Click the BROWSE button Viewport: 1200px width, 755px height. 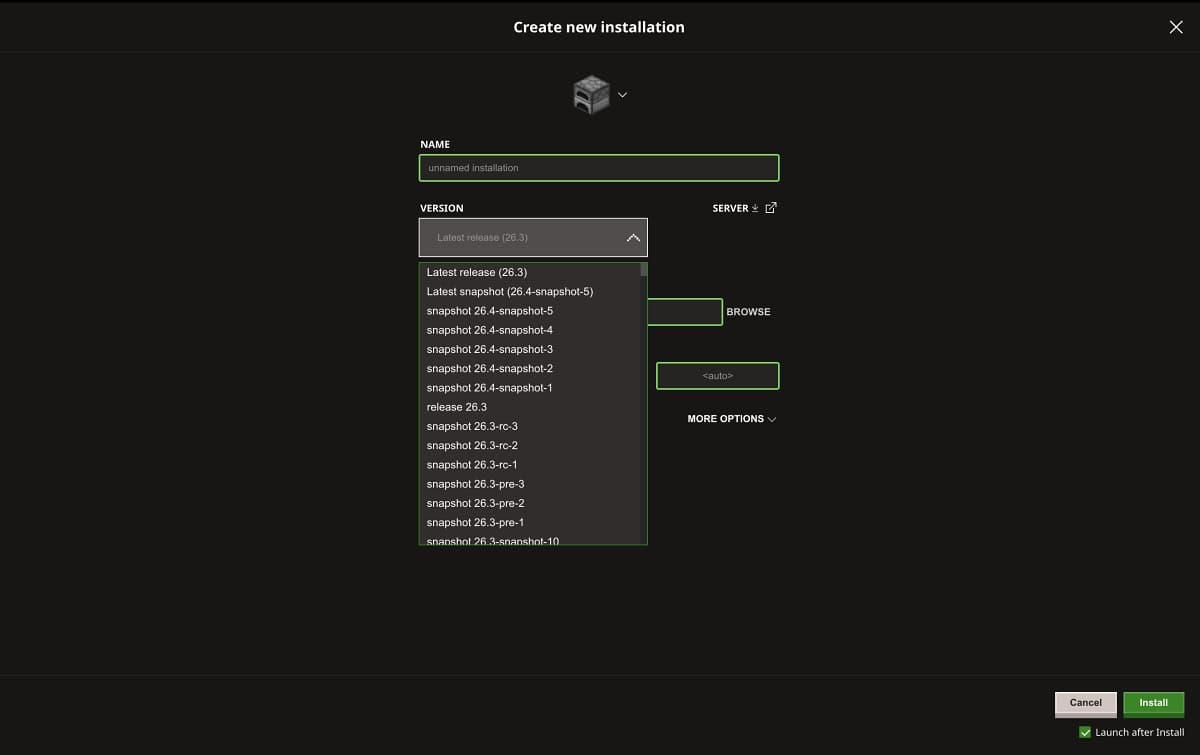748,312
